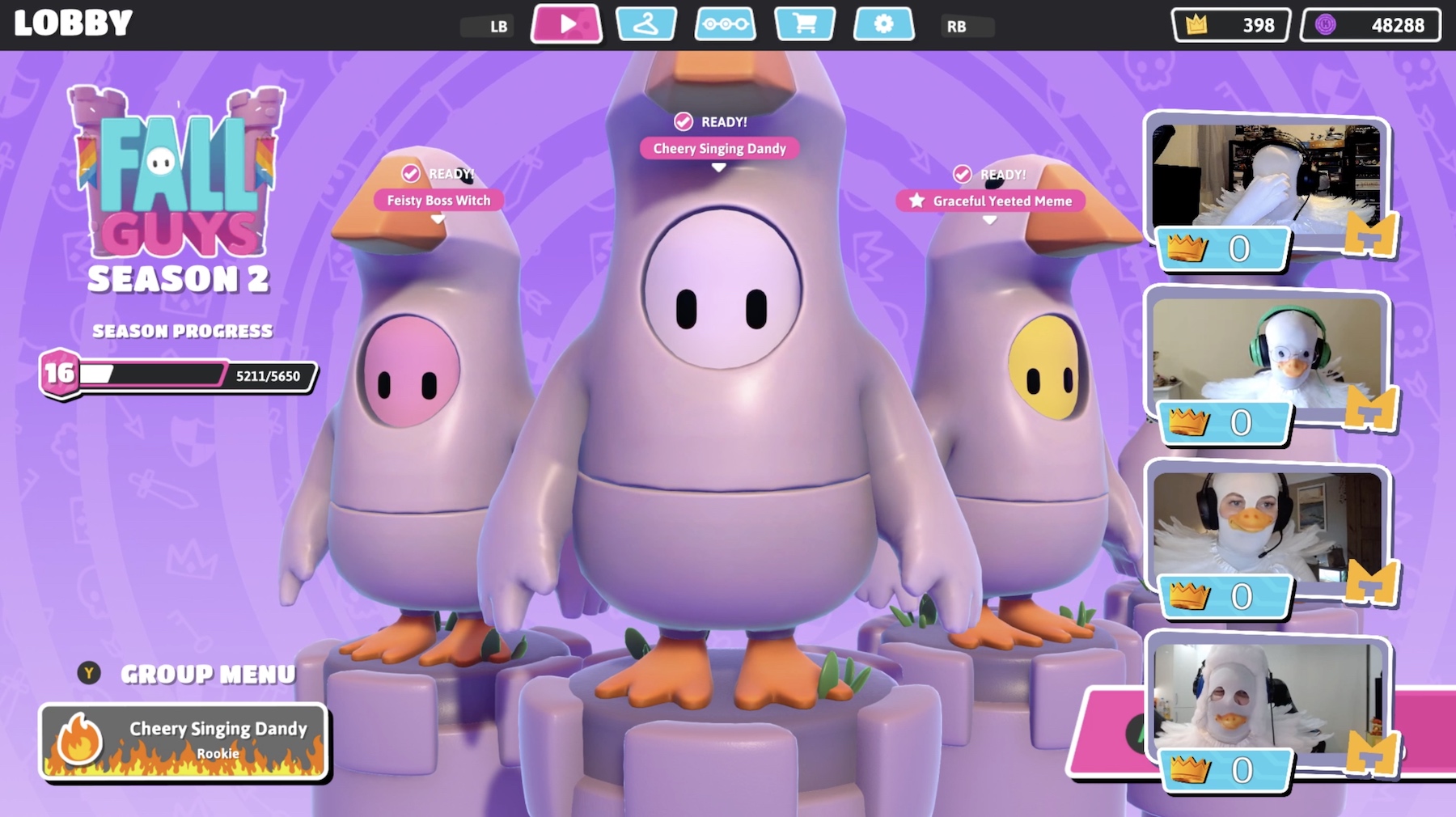Click the Feisty Boss Witch name tag

[438, 201]
